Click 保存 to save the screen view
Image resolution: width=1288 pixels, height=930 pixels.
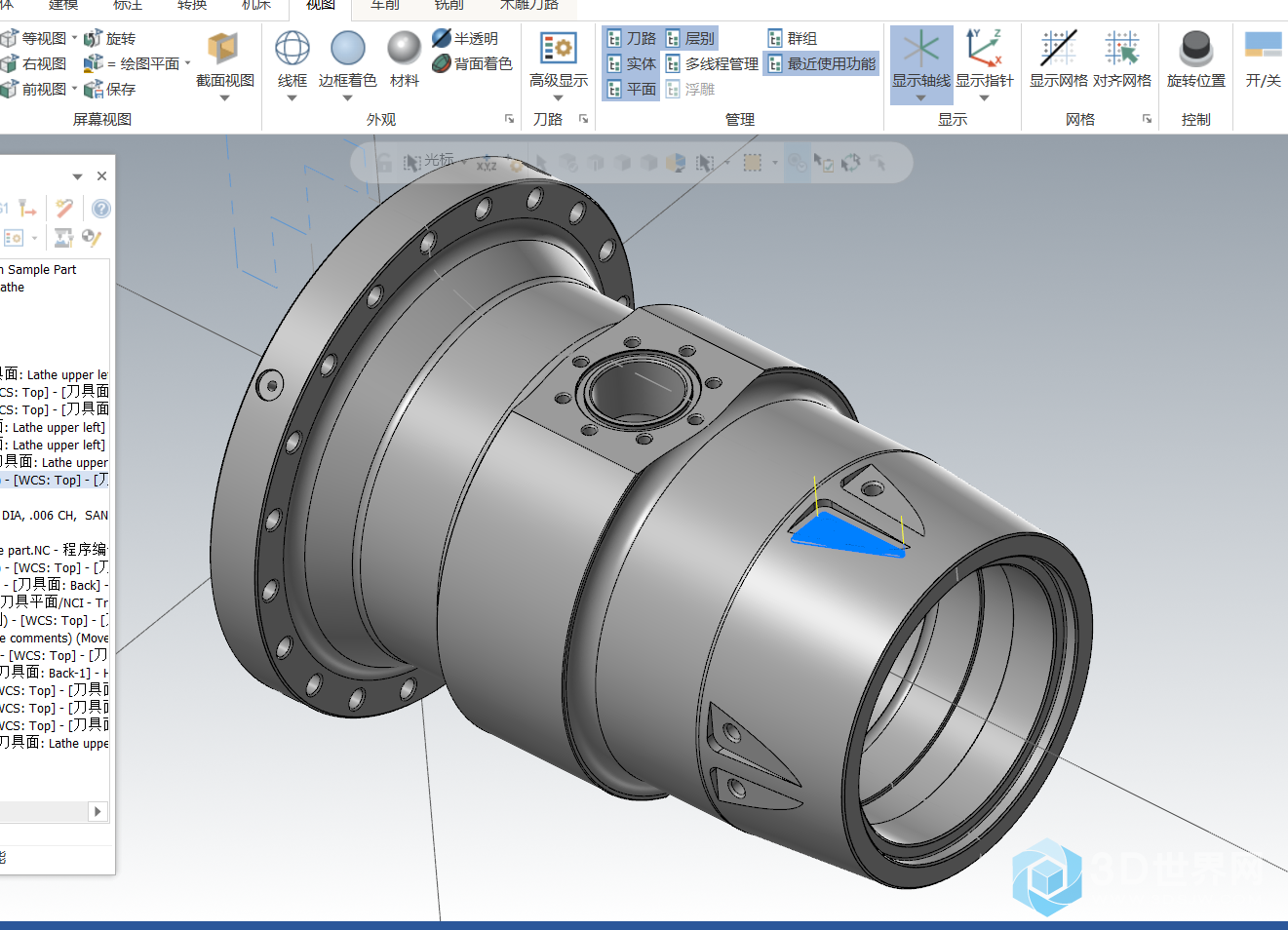(x=110, y=89)
